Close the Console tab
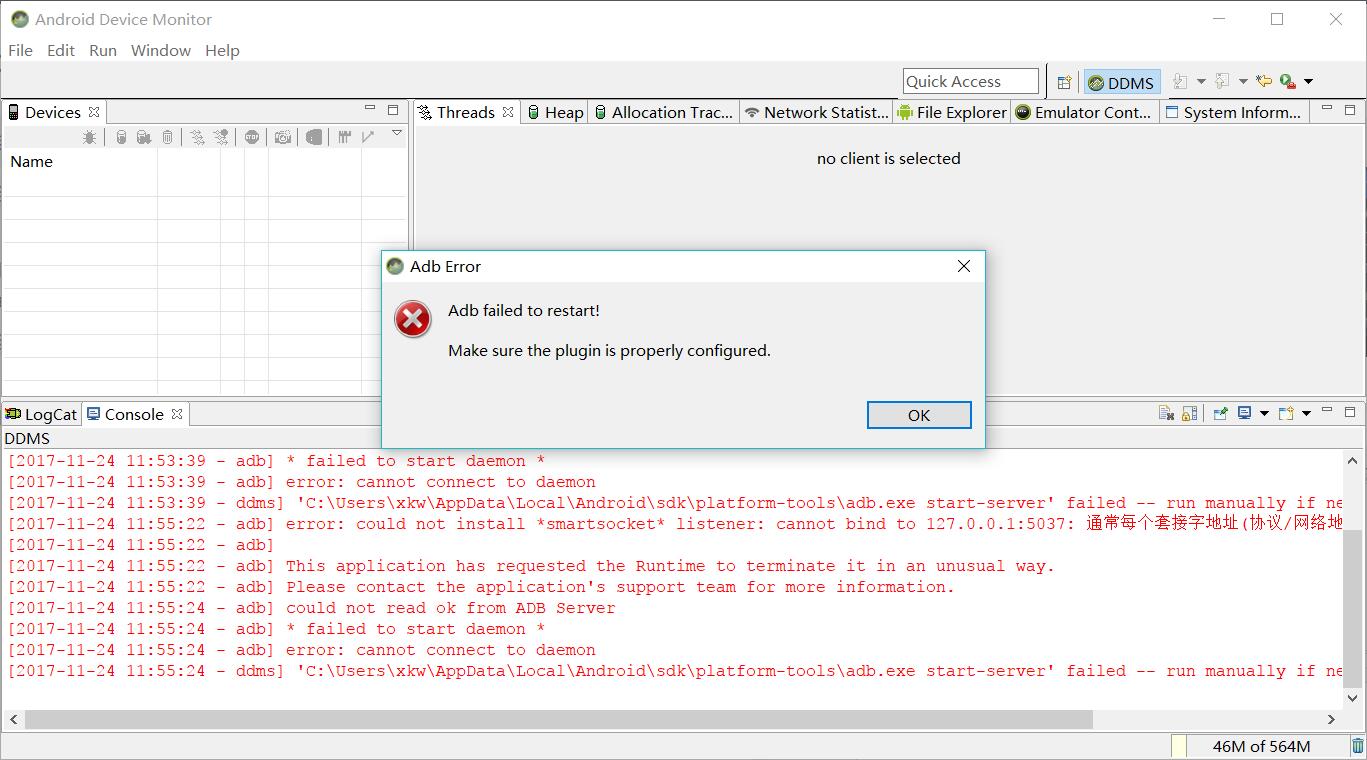 click(177, 414)
